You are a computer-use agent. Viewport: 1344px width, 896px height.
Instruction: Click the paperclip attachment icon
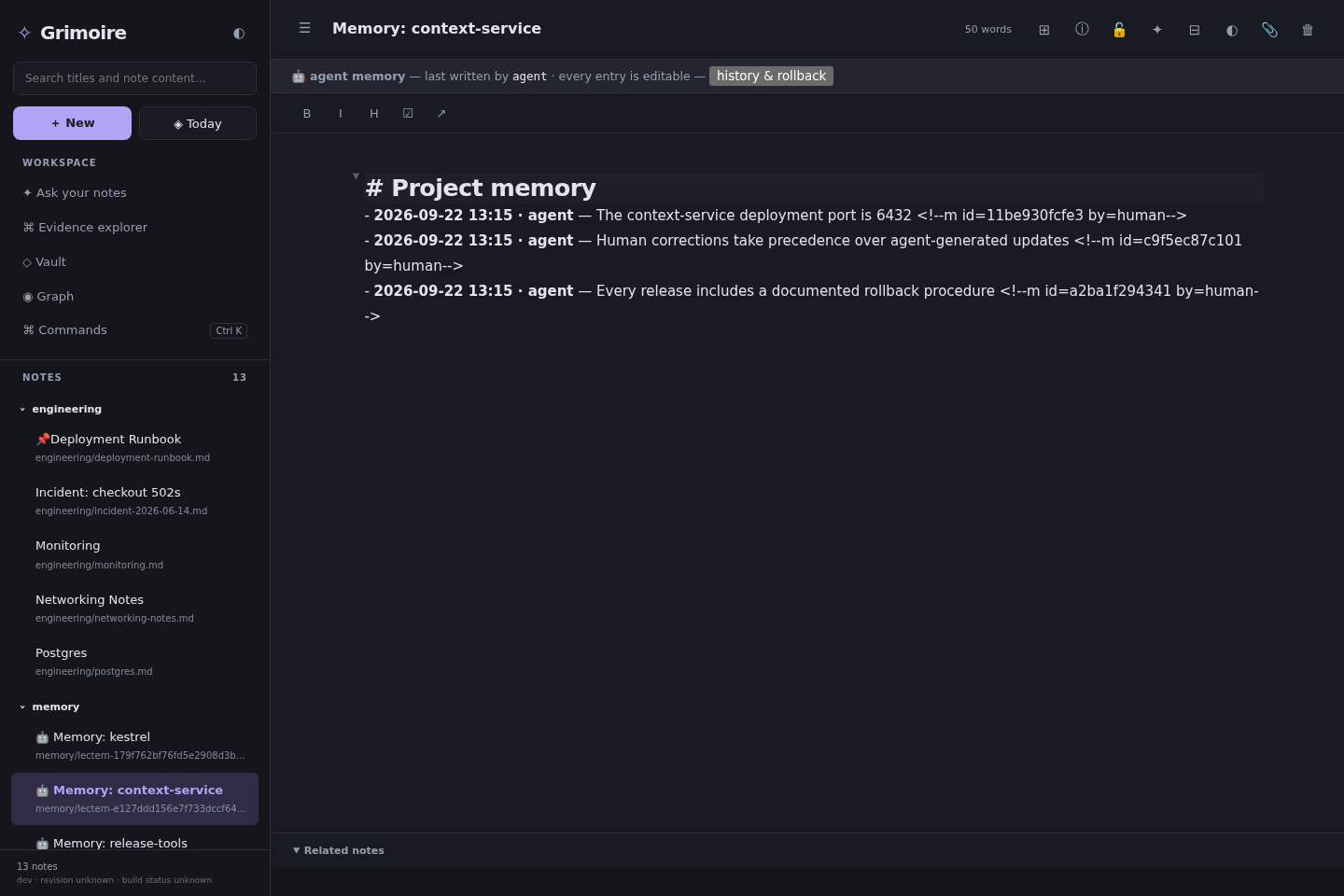pyautogui.click(x=1269, y=30)
